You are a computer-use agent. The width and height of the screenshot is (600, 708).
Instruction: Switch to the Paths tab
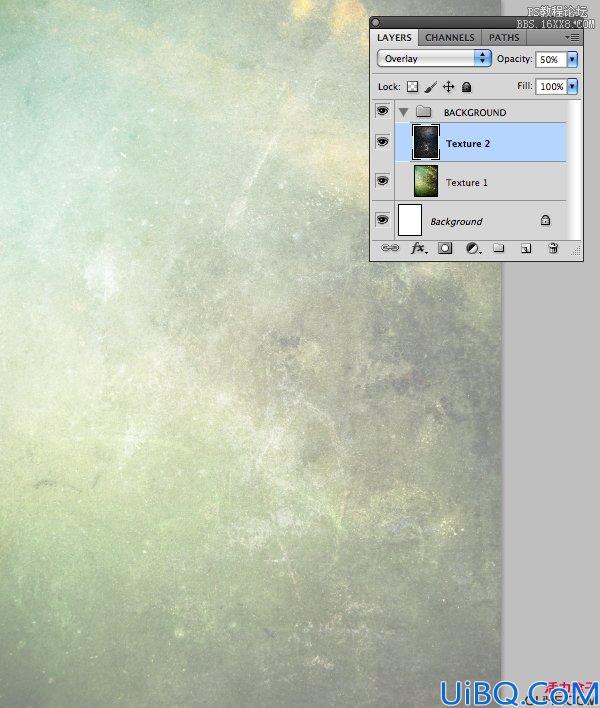[x=504, y=37]
